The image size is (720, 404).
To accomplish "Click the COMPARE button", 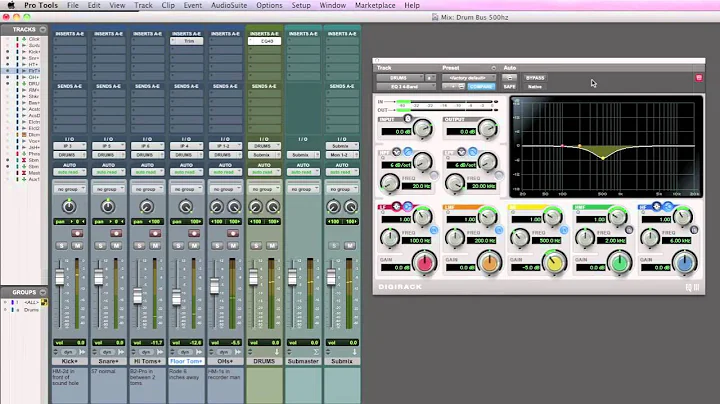I will 481,86.
